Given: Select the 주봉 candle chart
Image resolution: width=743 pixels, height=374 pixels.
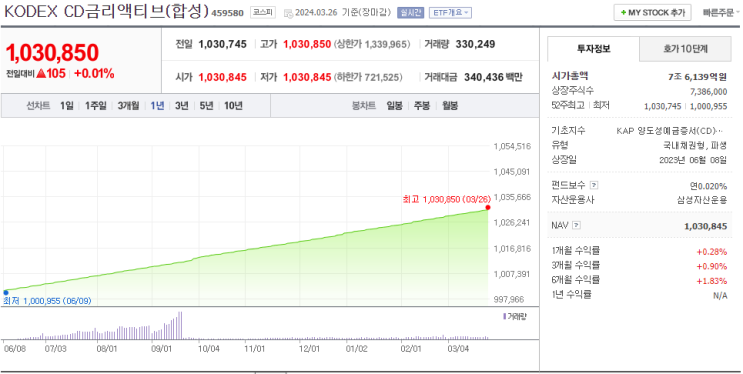Looking at the screenshot, I should [x=422, y=106].
